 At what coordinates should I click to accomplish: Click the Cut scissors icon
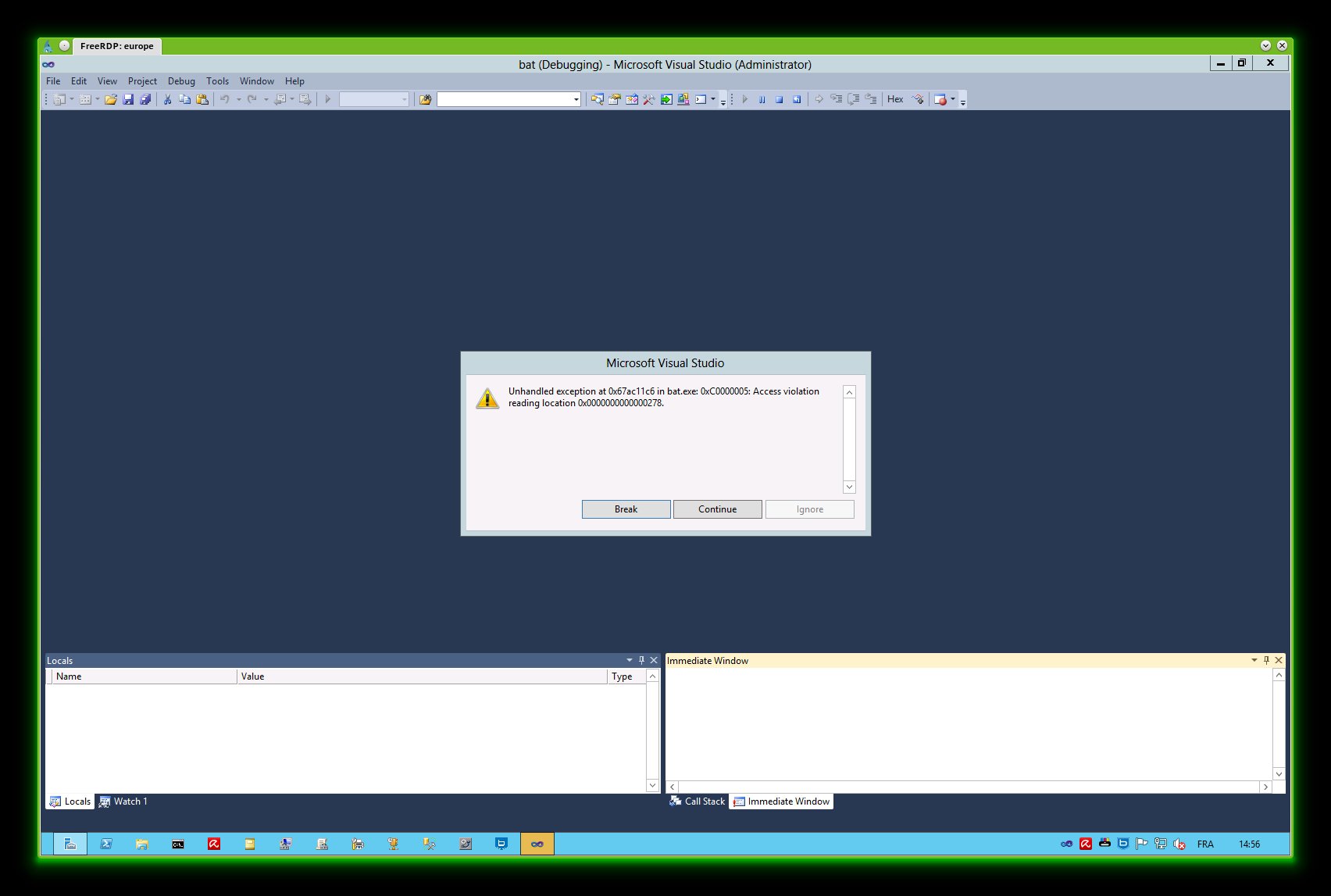coord(166,99)
